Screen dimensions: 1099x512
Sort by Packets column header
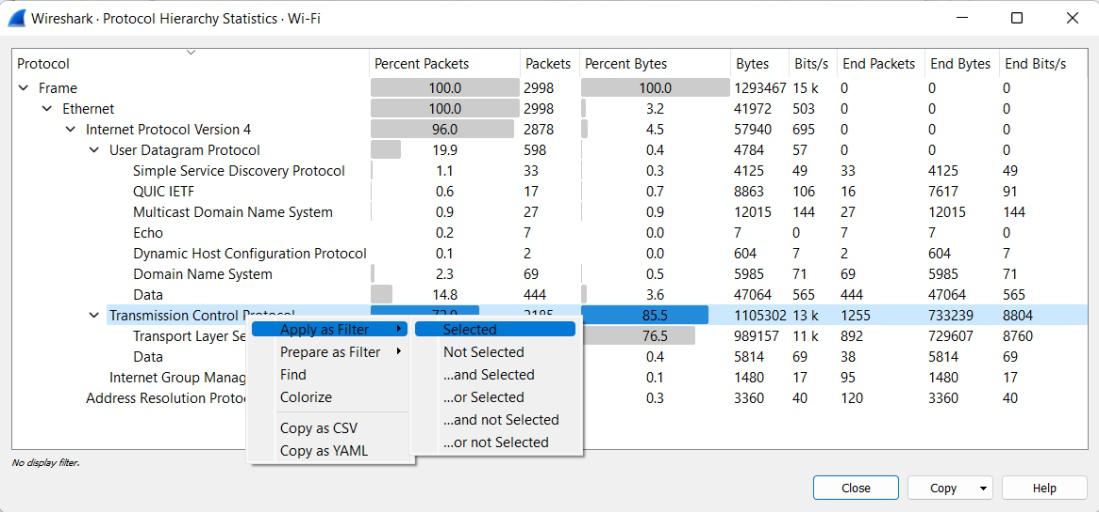pyautogui.click(x=550, y=64)
